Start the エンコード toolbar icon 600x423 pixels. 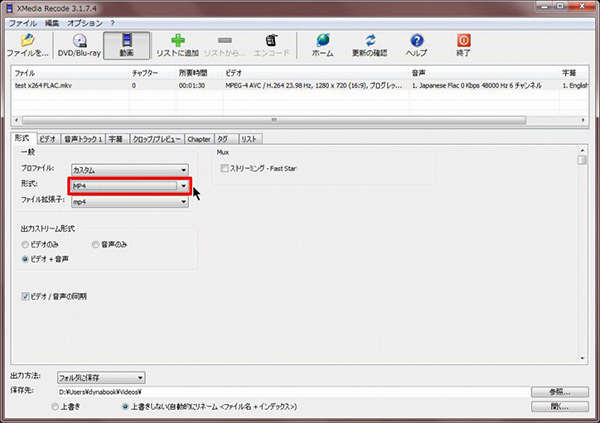click(271, 46)
